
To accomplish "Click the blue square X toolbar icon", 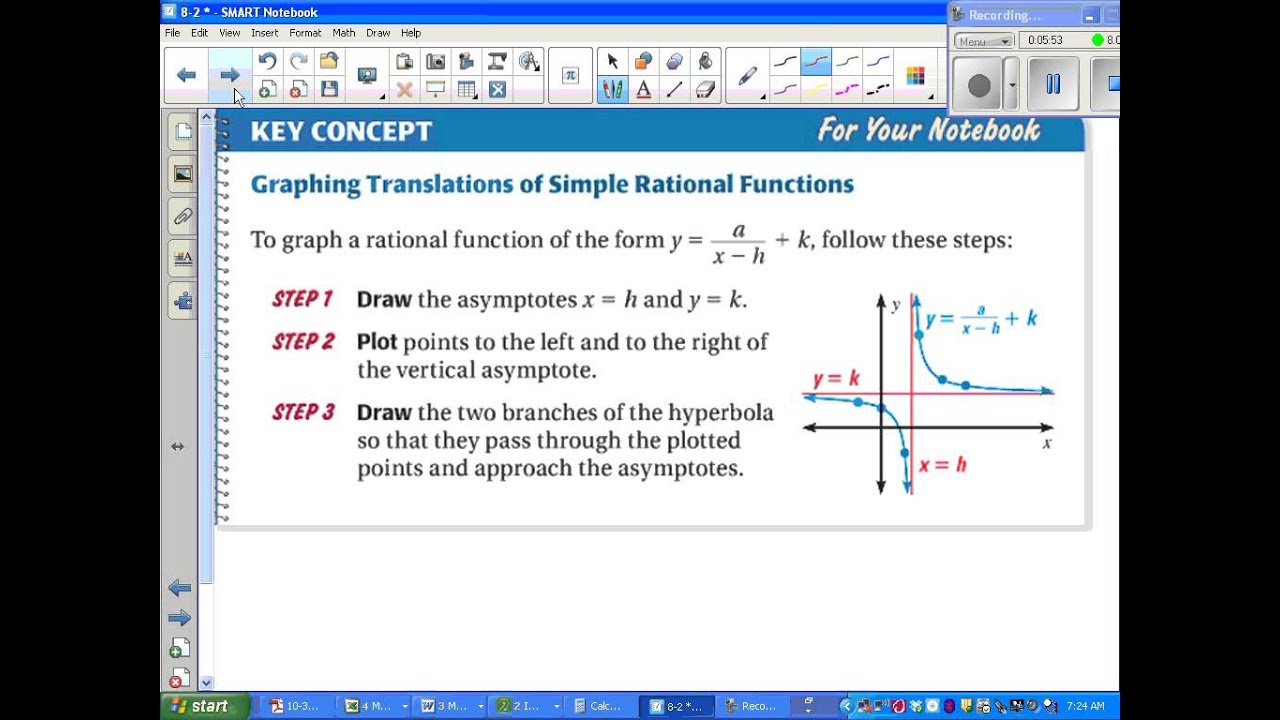I will click(497, 90).
